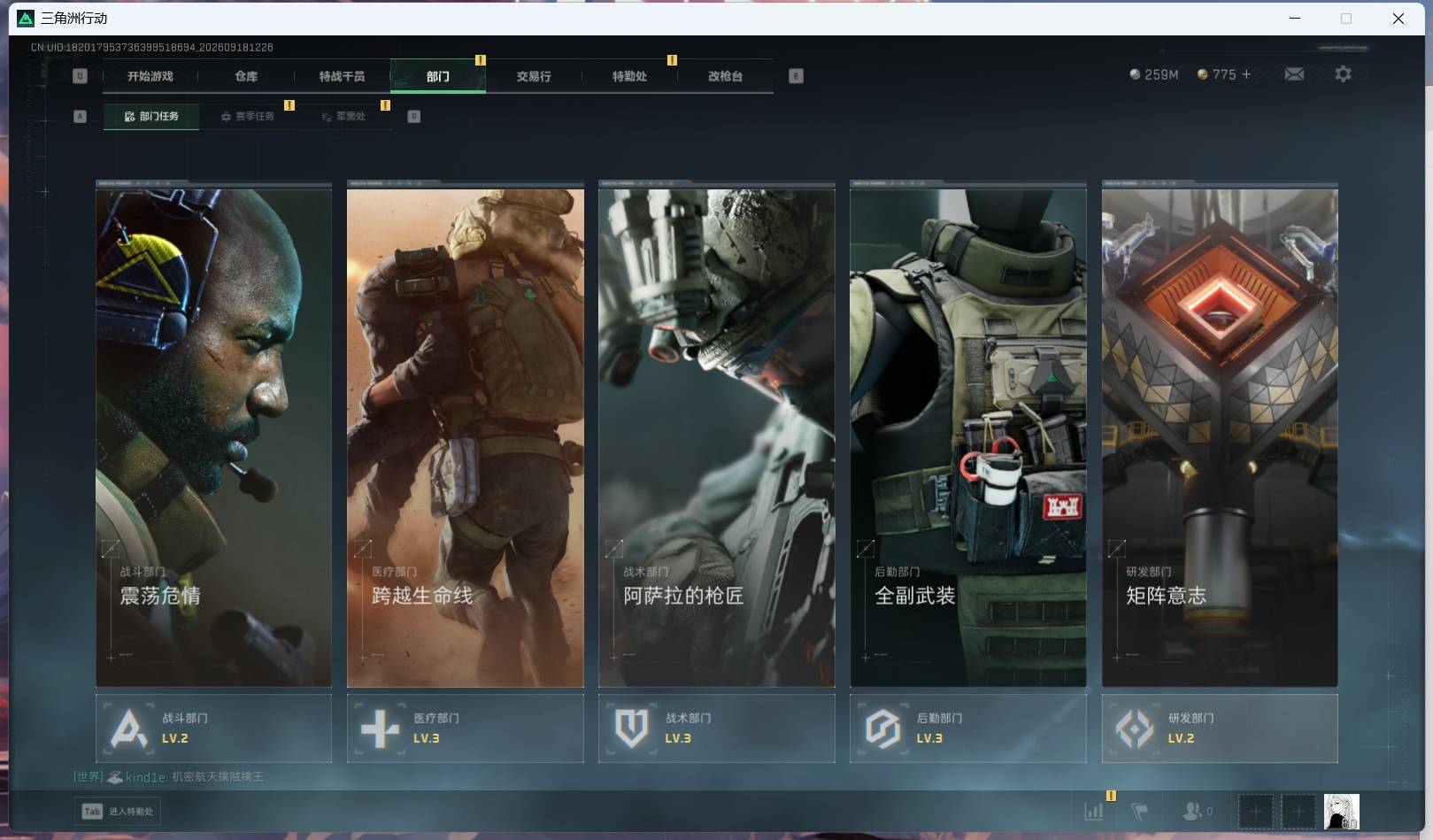Switch to the 特勤处 tab
Screen dimensions: 1433x840
pos(629,76)
